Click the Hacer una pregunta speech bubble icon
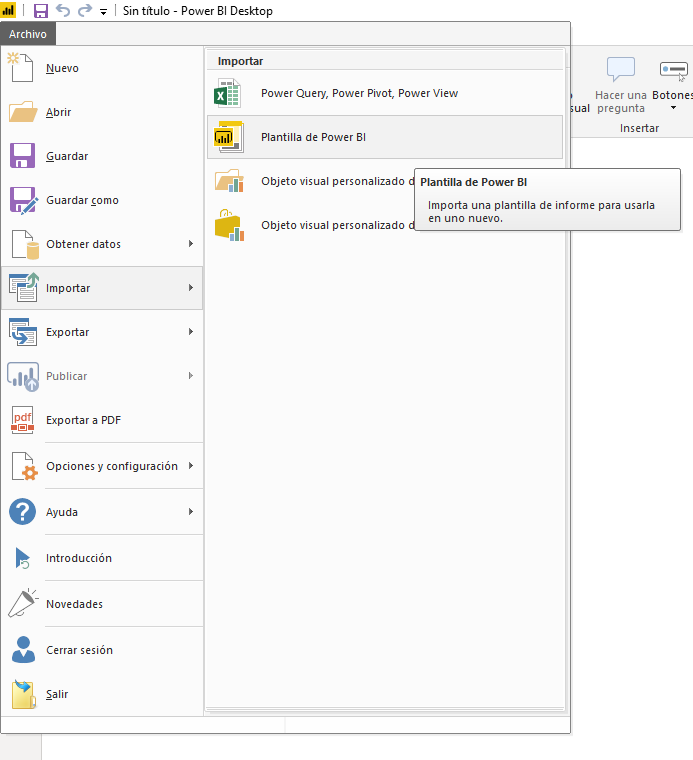Image resolution: width=693 pixels, height=760 pixels. [621, 69]
